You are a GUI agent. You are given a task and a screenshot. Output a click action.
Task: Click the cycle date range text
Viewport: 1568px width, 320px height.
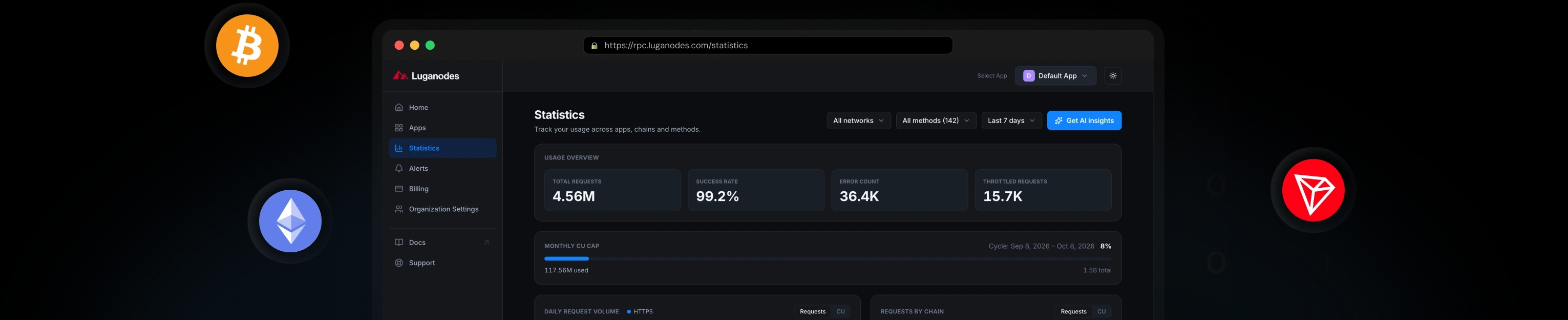[1041, 246]
